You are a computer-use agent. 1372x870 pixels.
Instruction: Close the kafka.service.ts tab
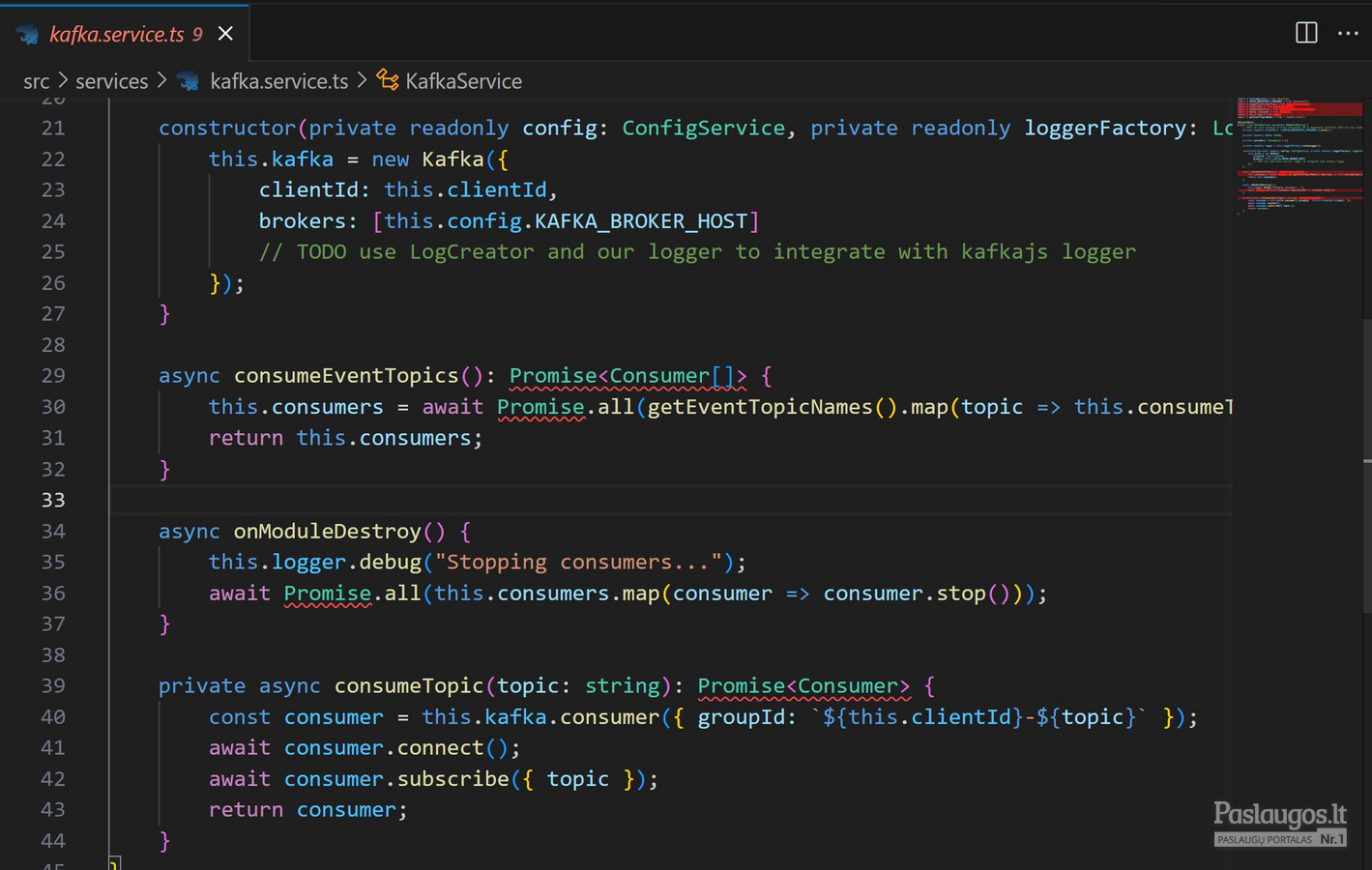click(225, 34)
